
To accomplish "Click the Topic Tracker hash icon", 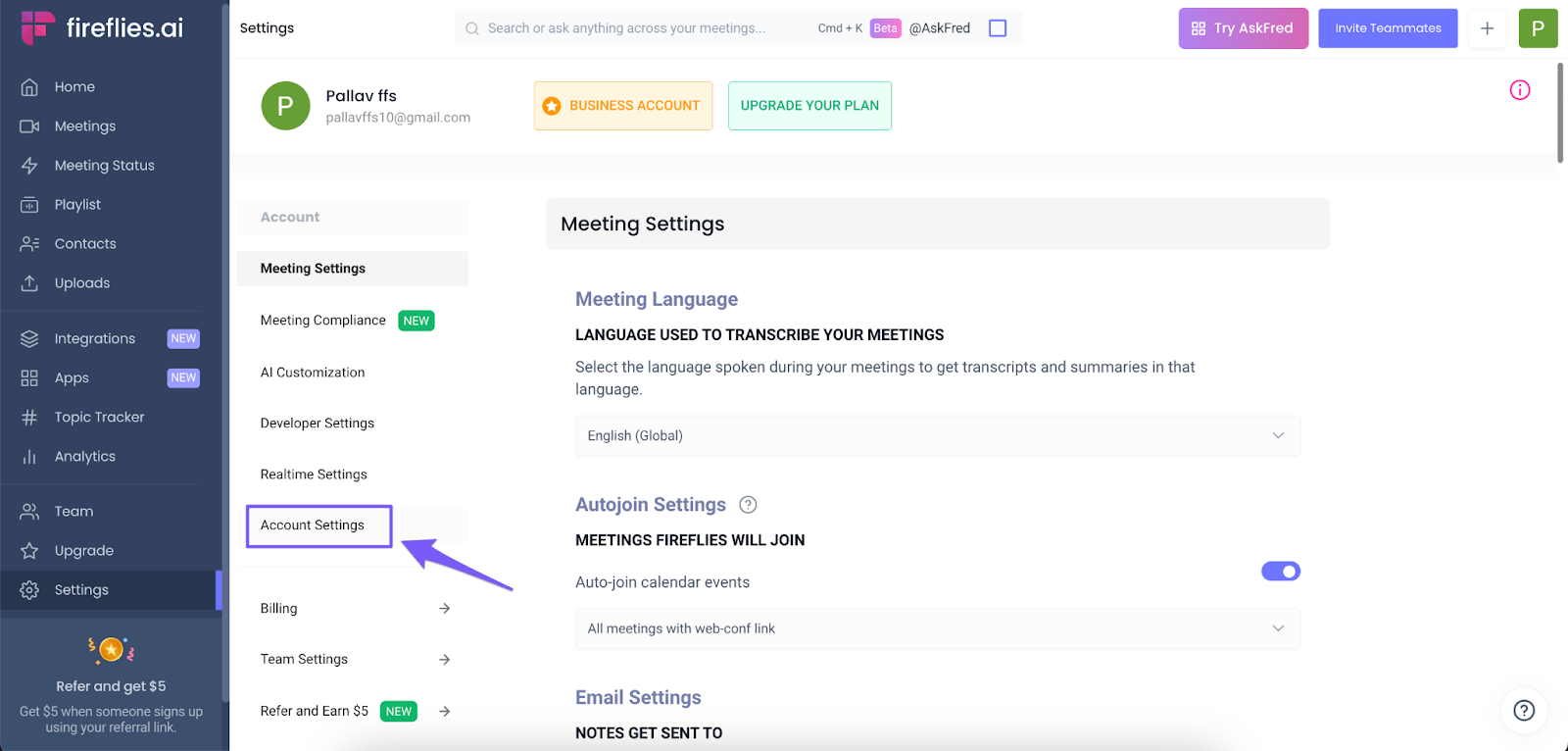I will 29,418.
